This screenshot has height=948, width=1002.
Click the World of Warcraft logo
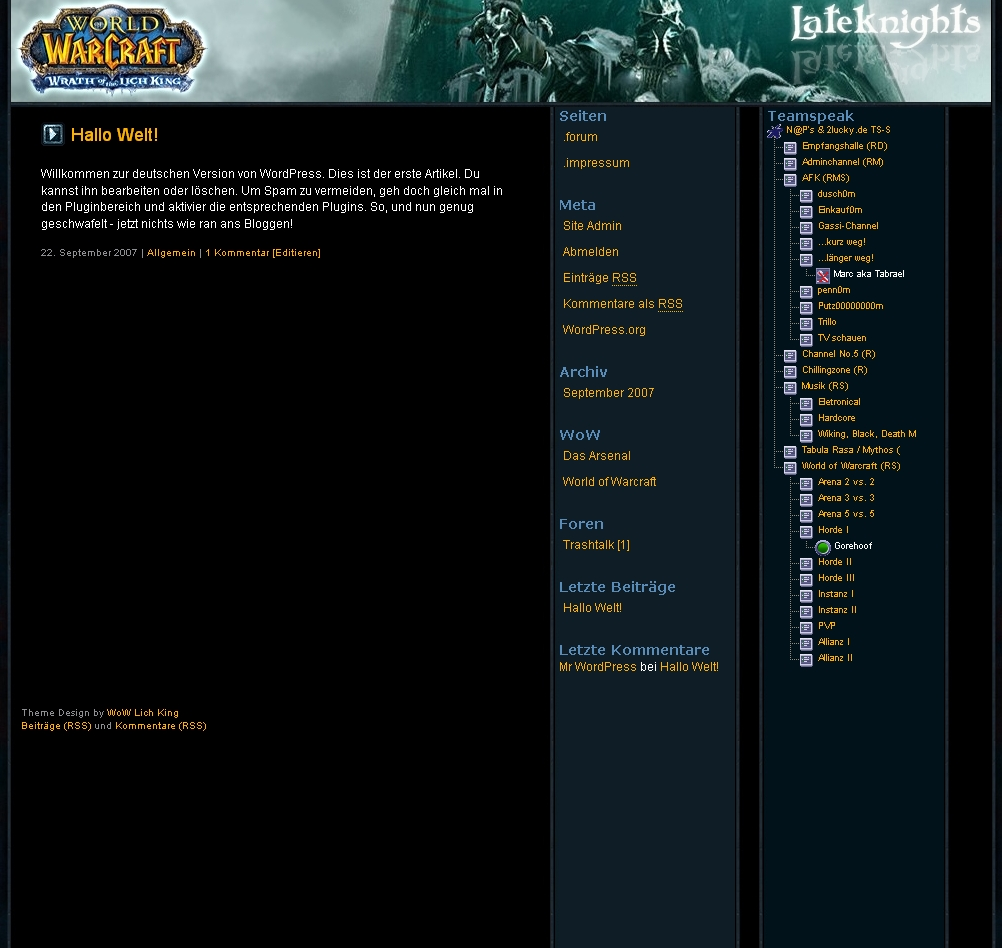point(112,50)
